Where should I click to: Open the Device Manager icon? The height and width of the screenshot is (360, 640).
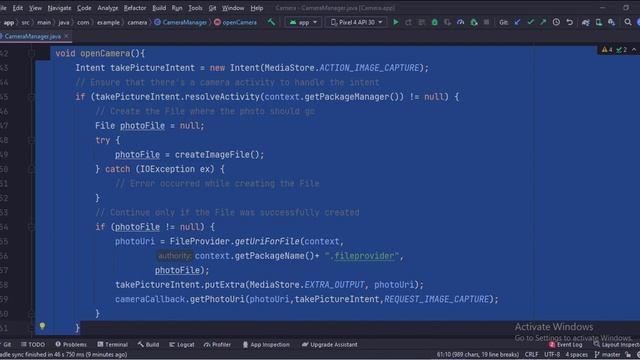point(598,22)
